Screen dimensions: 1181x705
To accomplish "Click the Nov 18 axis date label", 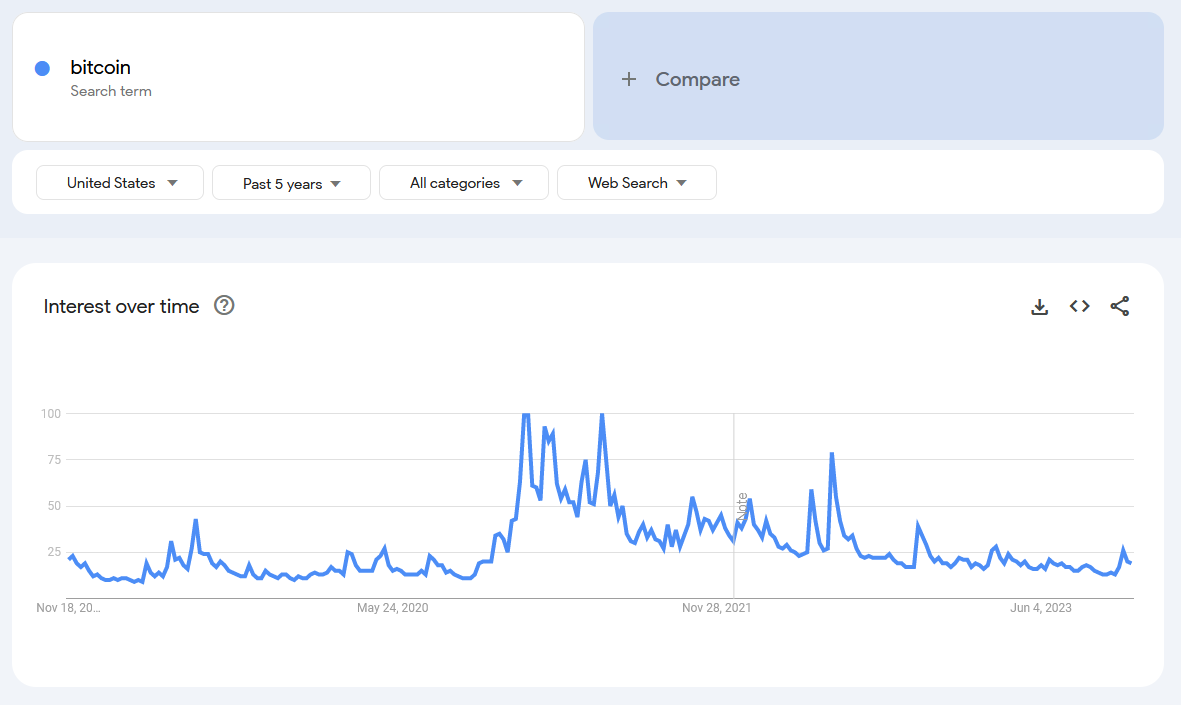I will pos(69,608).
